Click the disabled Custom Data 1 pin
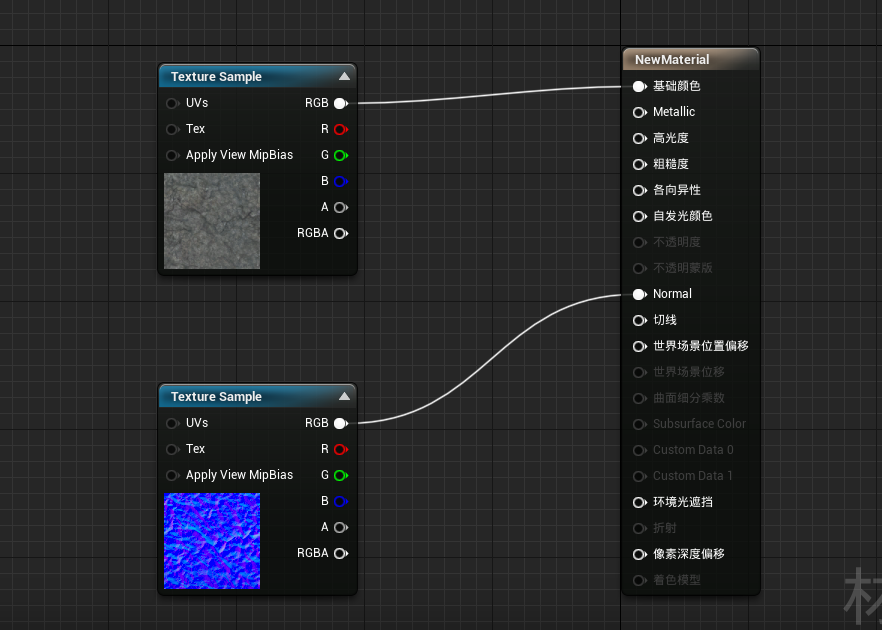Image resolution: width=882 pixels, height=630 pixels. click(x=640, y=476)
